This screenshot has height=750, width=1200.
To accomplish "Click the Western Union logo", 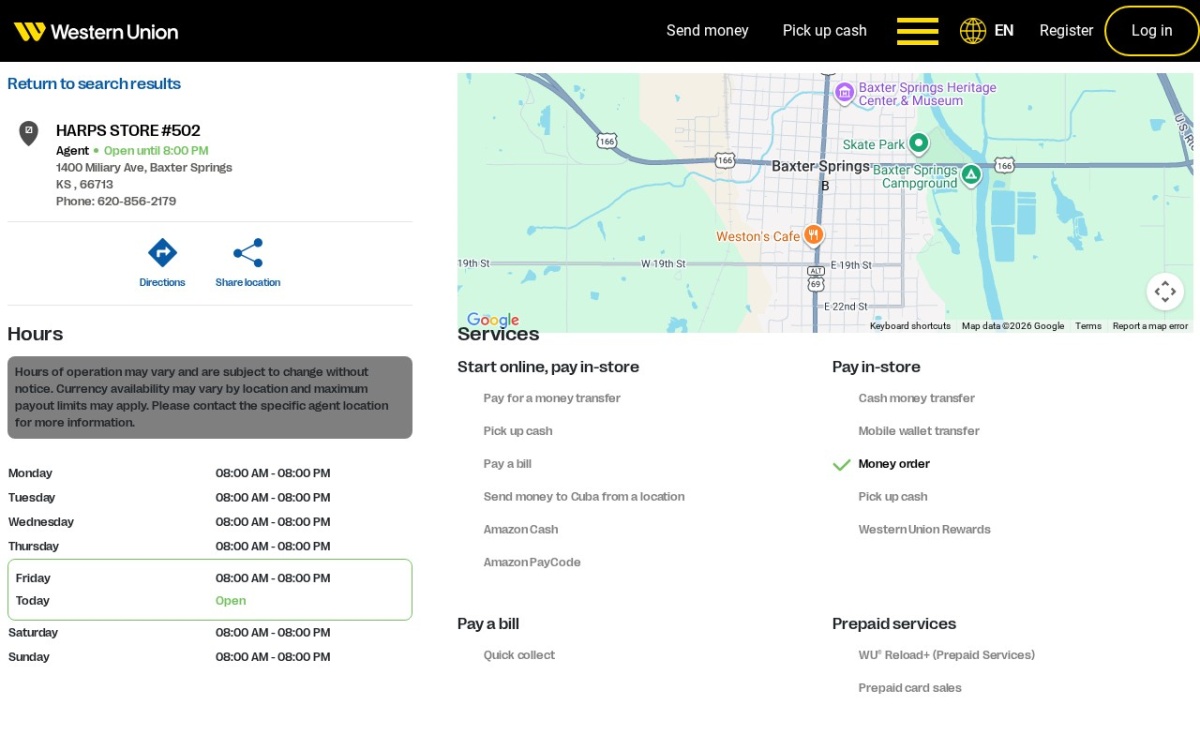I will pos(96,31).
